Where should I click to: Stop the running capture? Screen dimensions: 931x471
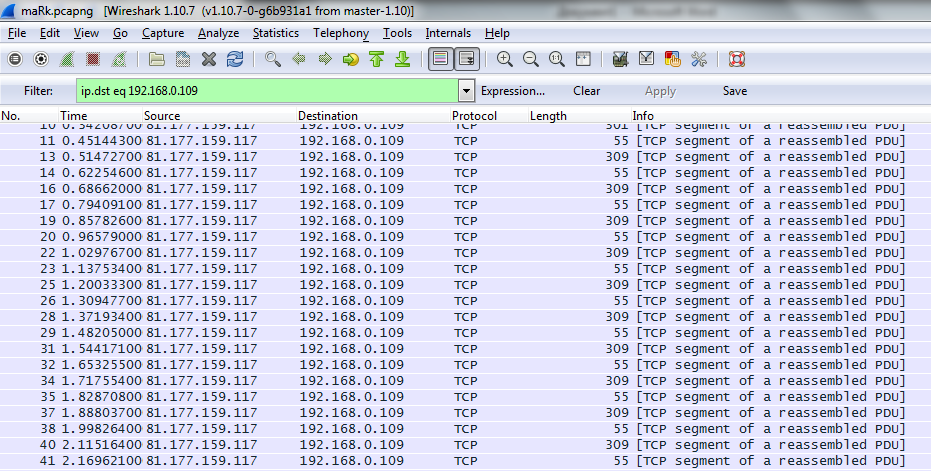(93, 59)
